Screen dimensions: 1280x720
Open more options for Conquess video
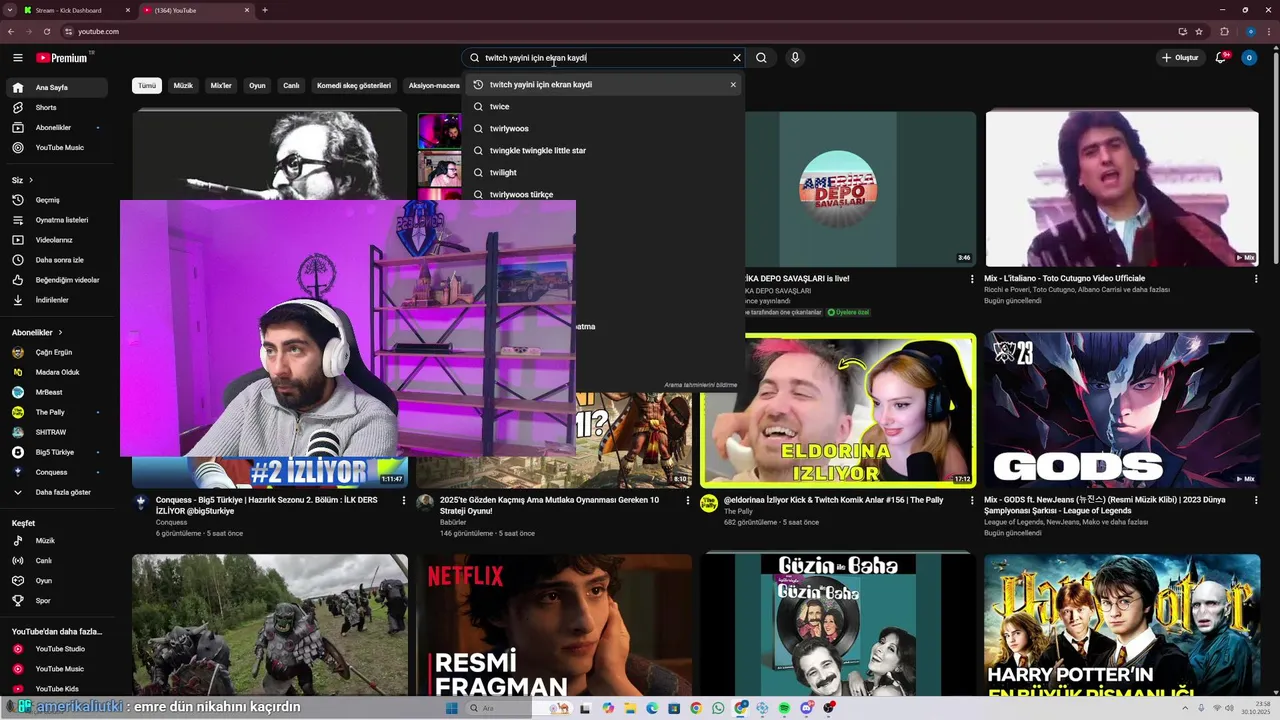click(404, 500)
